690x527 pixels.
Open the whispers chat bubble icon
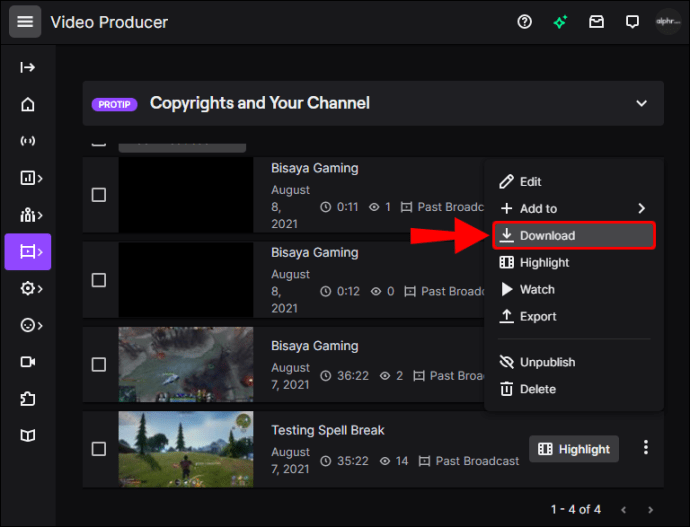click(x=632, y=22)
